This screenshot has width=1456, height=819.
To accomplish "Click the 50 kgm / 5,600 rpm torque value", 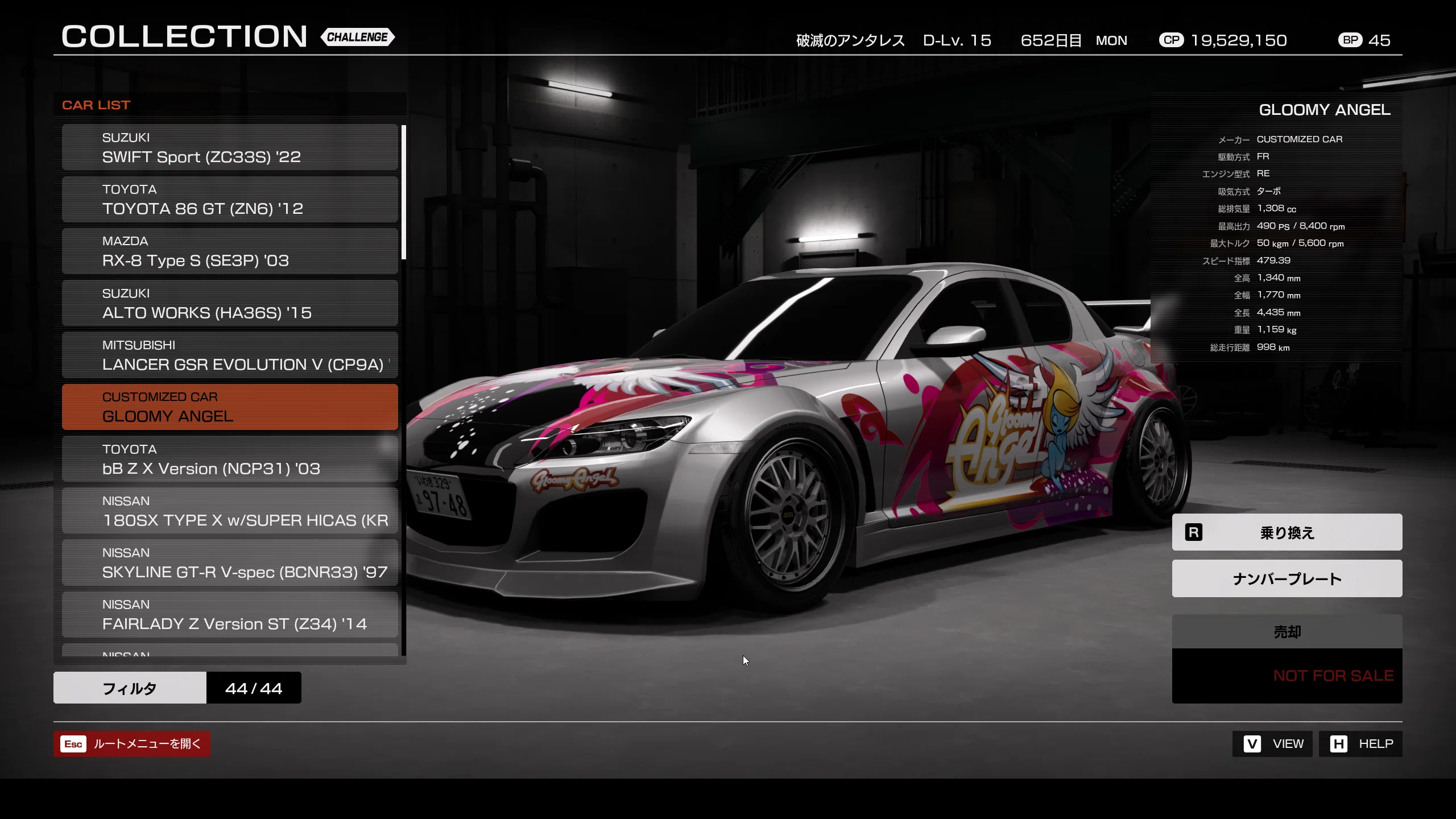I will click(x=1300, y=243).
